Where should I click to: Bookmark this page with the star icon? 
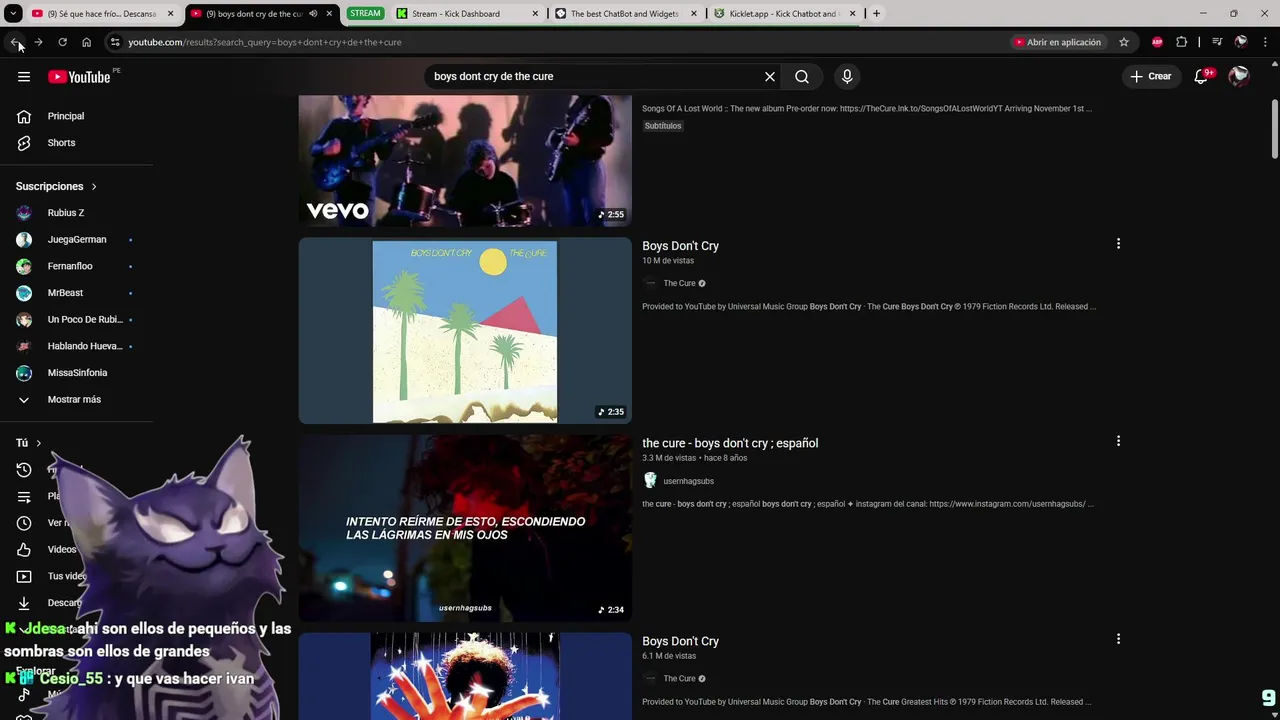(x=1124, y=42)
